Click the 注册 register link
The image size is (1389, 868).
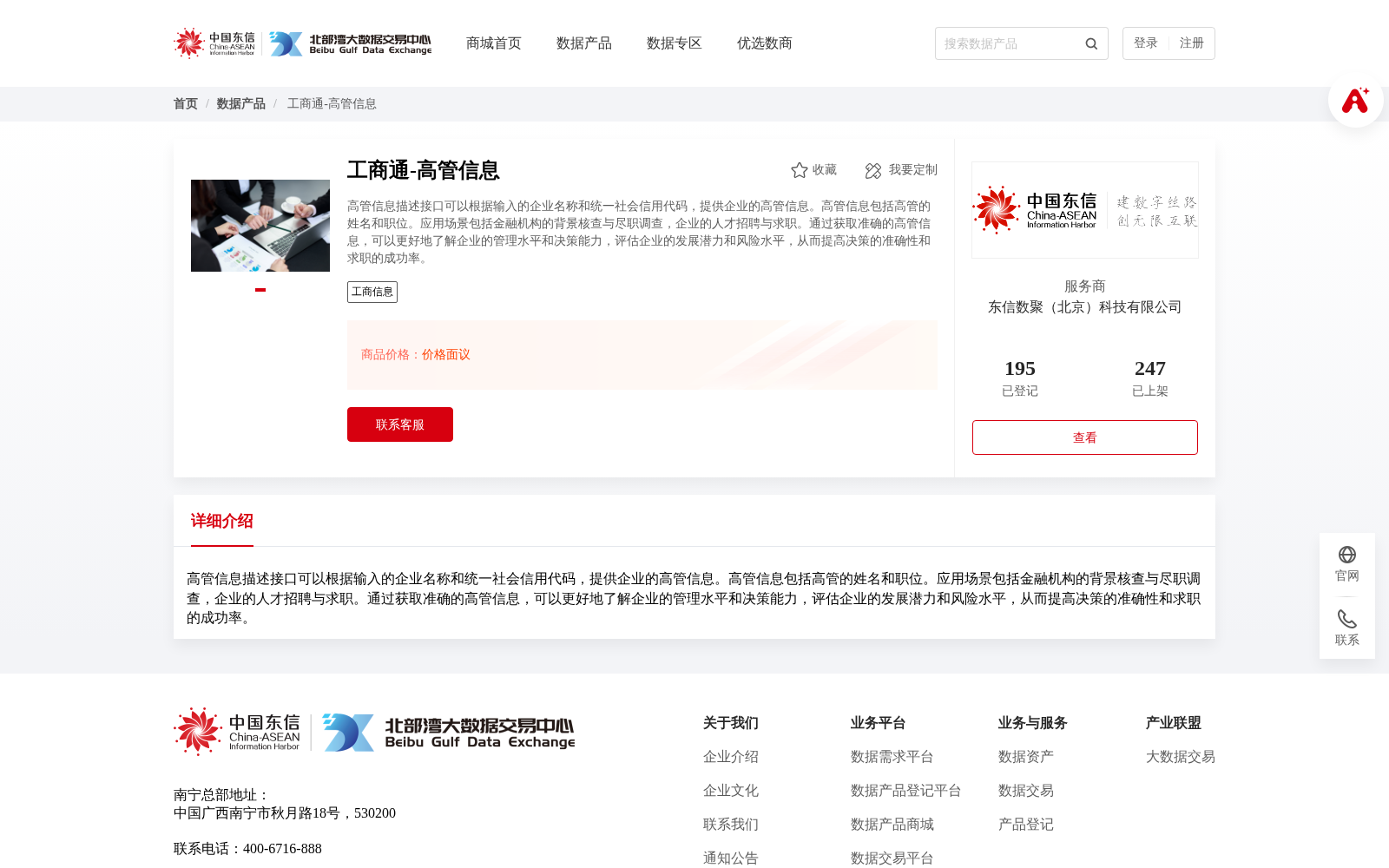click(x=1192, y=43)
